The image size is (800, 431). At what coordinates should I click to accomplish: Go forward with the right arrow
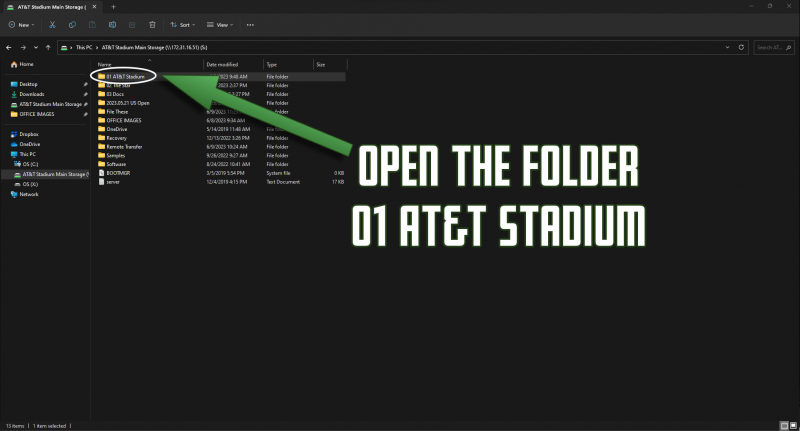click(23, 47)
